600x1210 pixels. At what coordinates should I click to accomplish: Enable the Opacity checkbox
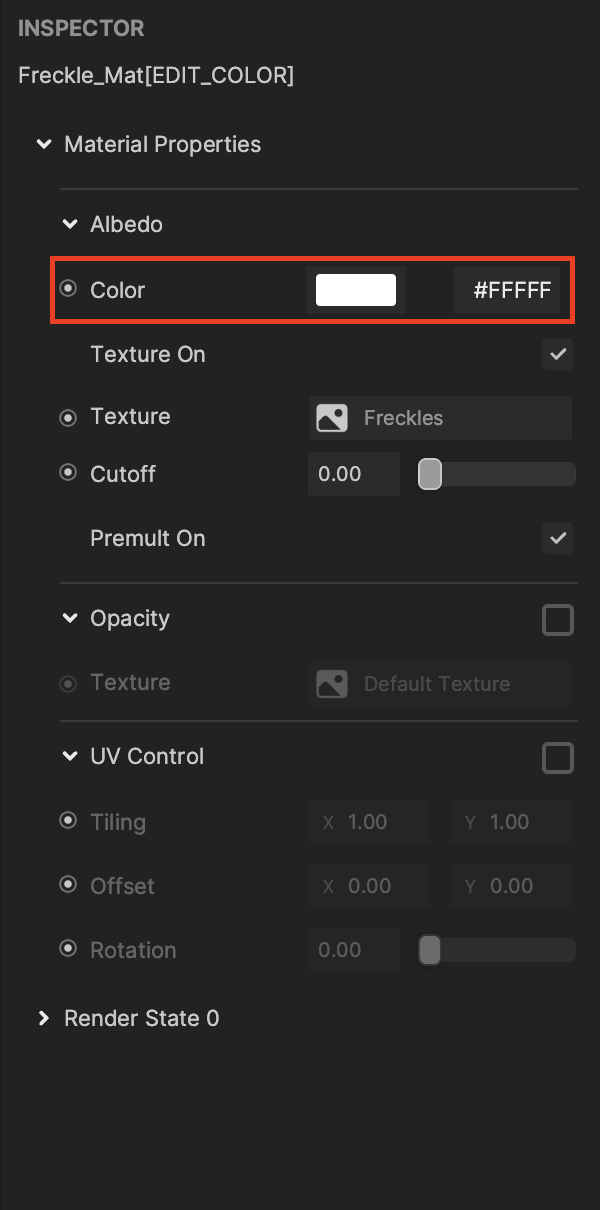coord(558,620)
